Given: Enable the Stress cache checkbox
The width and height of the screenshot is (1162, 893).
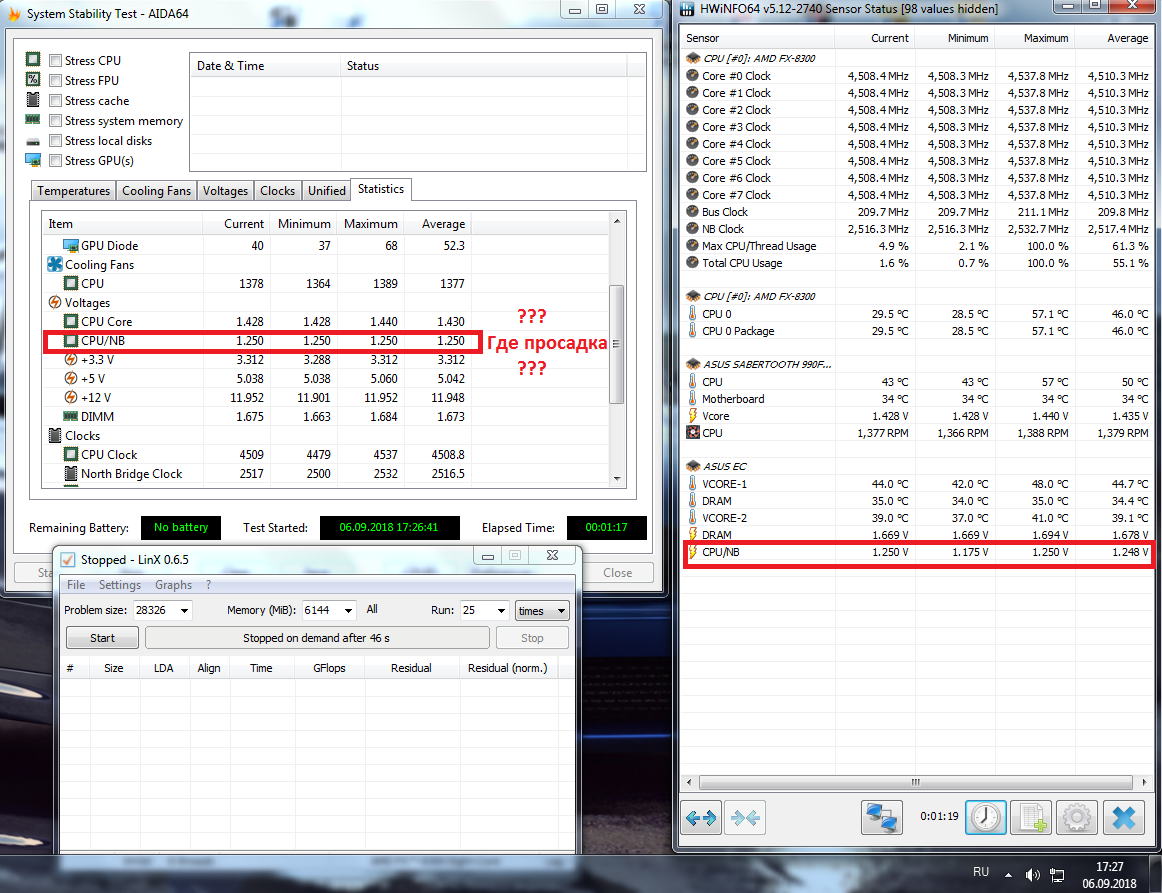Looking at the screenshot, I should click(55, 100).
